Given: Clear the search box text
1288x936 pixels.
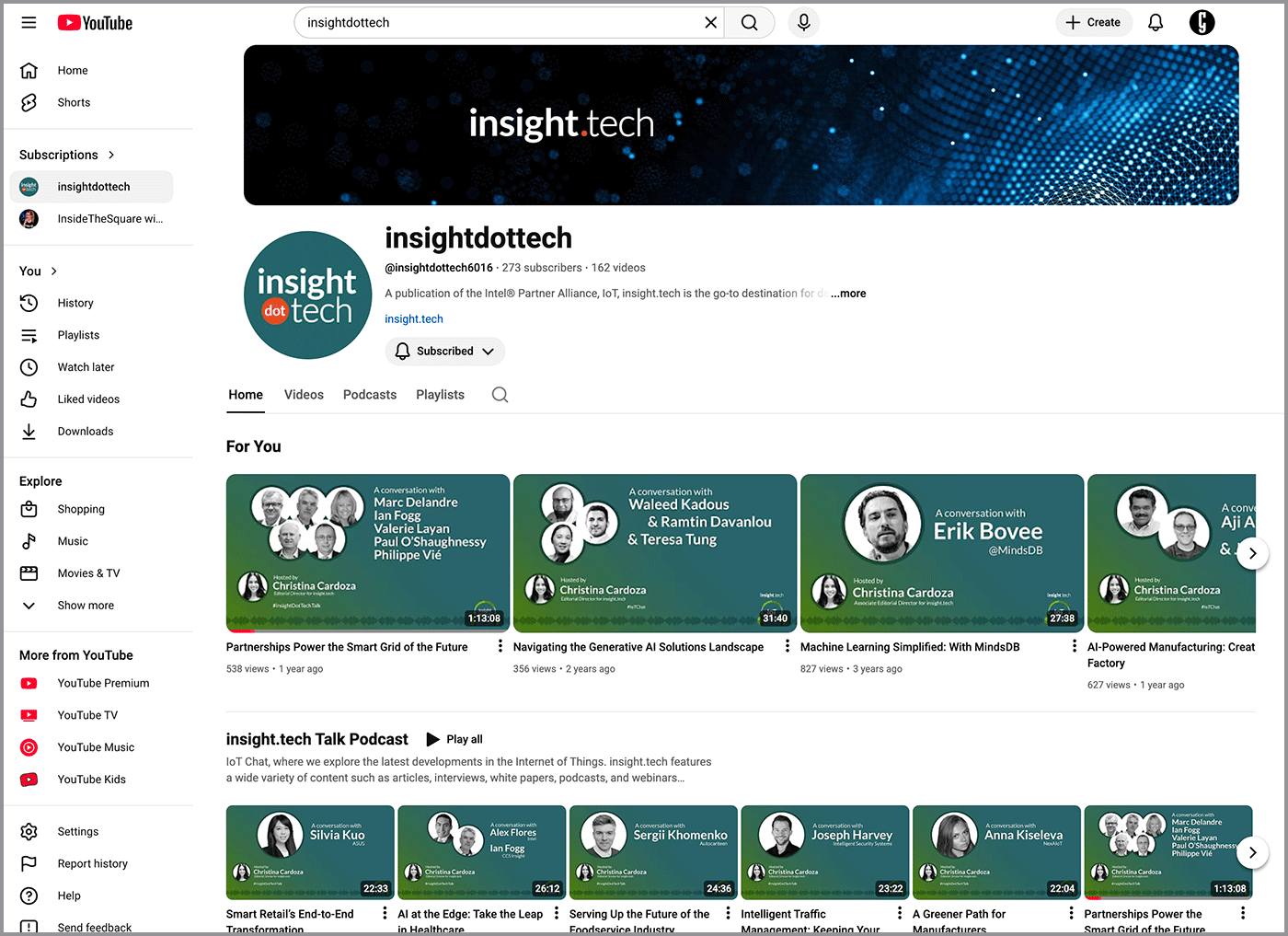Looking at the screenshot, I should coord(710,22).
